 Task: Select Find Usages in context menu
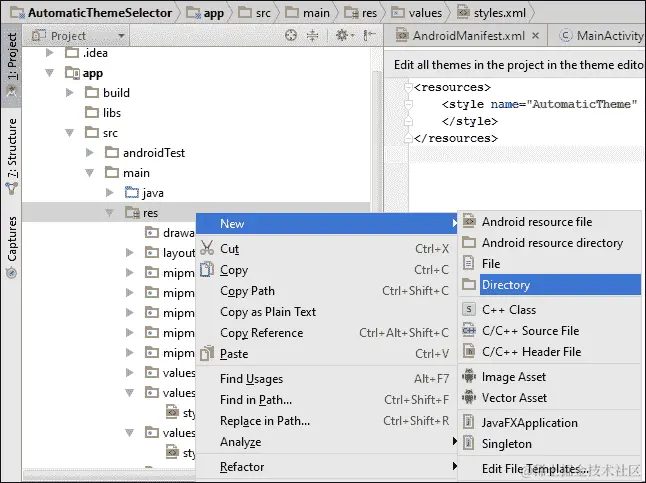326,378
